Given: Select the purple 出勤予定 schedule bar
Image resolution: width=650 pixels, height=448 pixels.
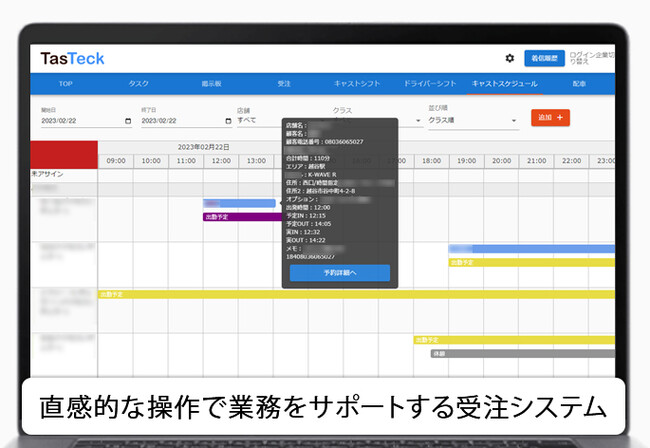Looking at the screenshot, I should tap(238, 216).
